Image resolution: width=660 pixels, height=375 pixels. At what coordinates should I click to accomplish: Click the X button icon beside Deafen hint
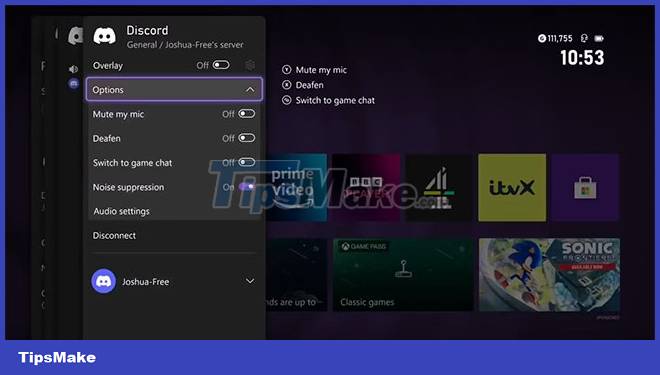pos(287,85)
